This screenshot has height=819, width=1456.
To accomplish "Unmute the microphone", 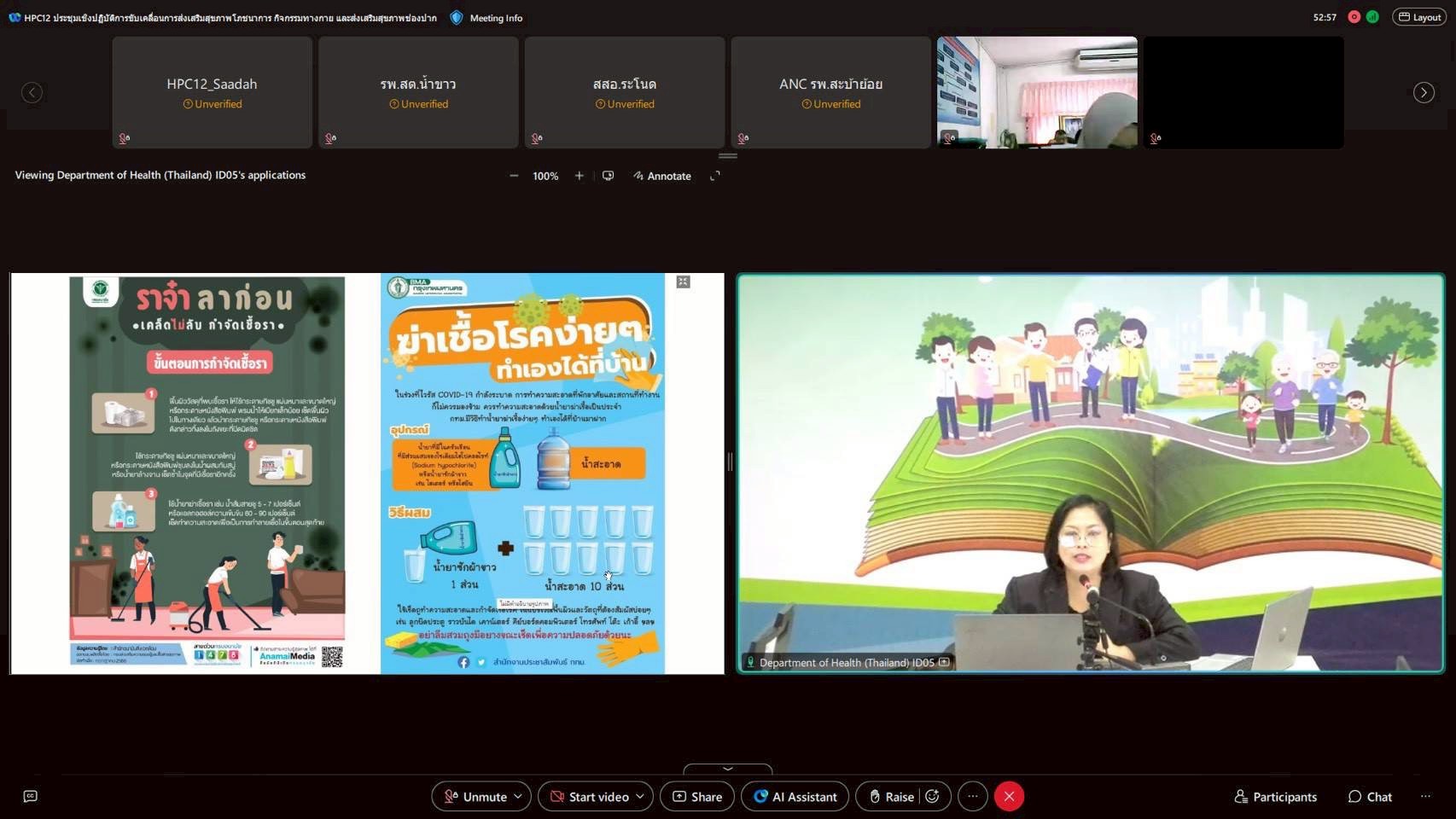I will pos(475,796).
